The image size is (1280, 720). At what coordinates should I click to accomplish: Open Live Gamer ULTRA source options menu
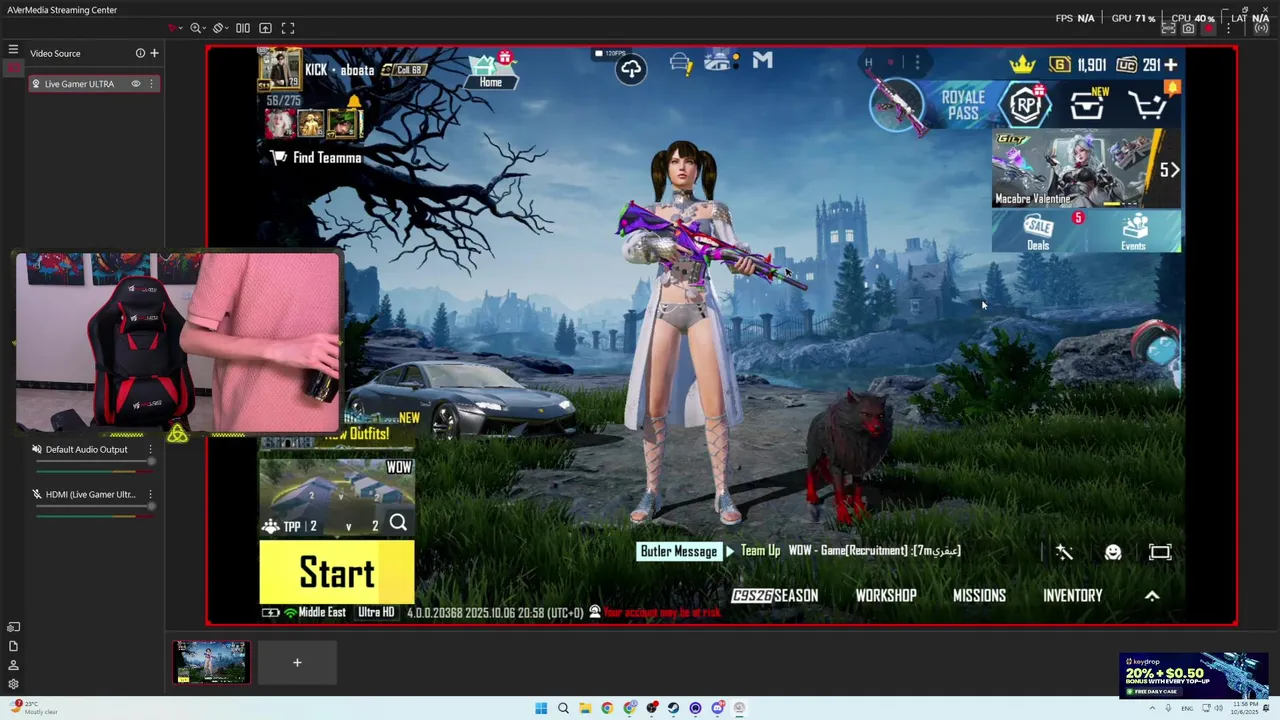pyautogui.click(x=151, y=84)
